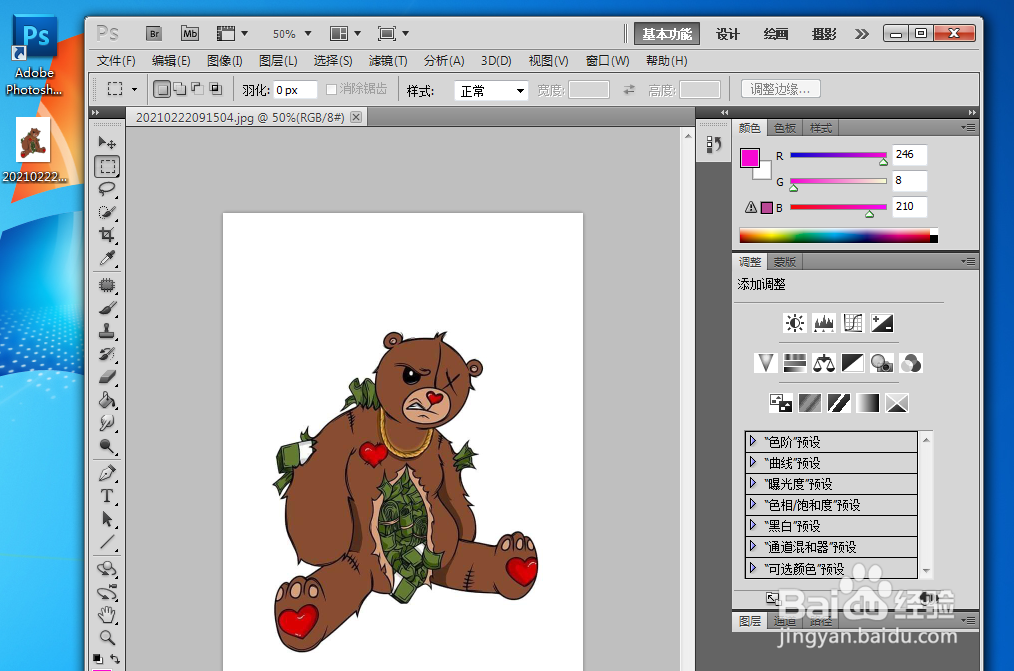Viewport: 1014px width, 671px height.
Task: Open the 样式 style dropdown
Action: click(491, 91)
